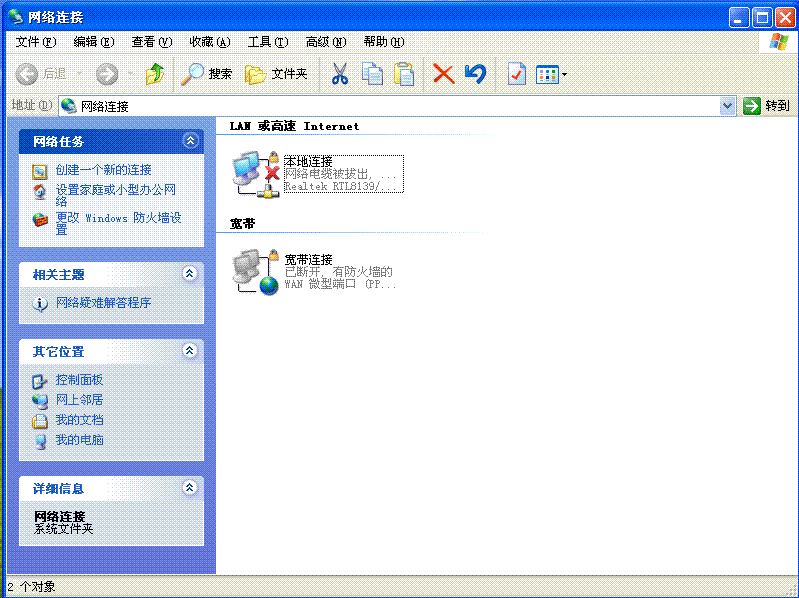799x598 pixels.
Task: Click the Go (转到) button
Action: [766, 106]
